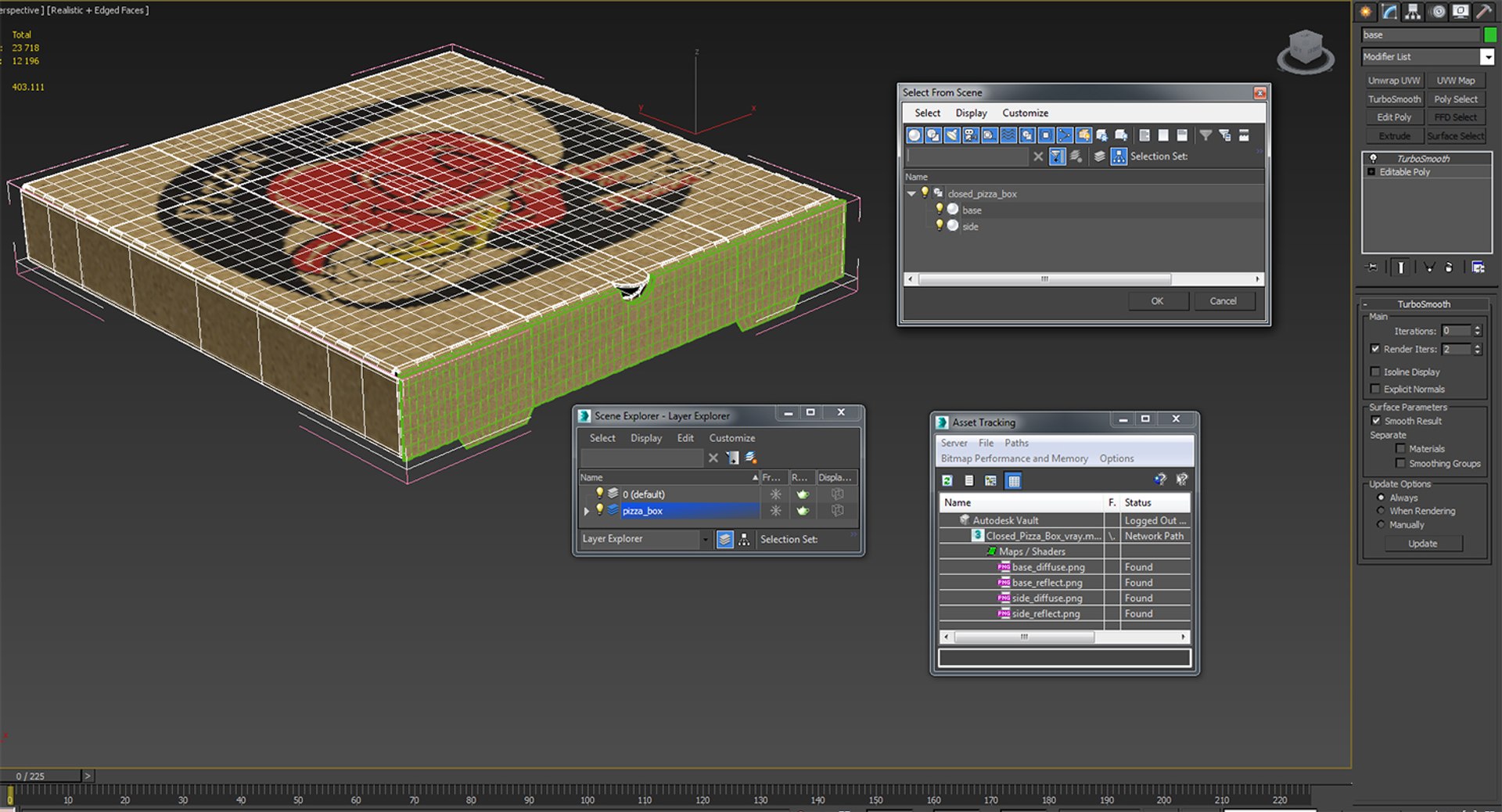This screenshot has height=812, width=1502.
Task: Click OK in Select From Scene dialog
Action: 1157,301
